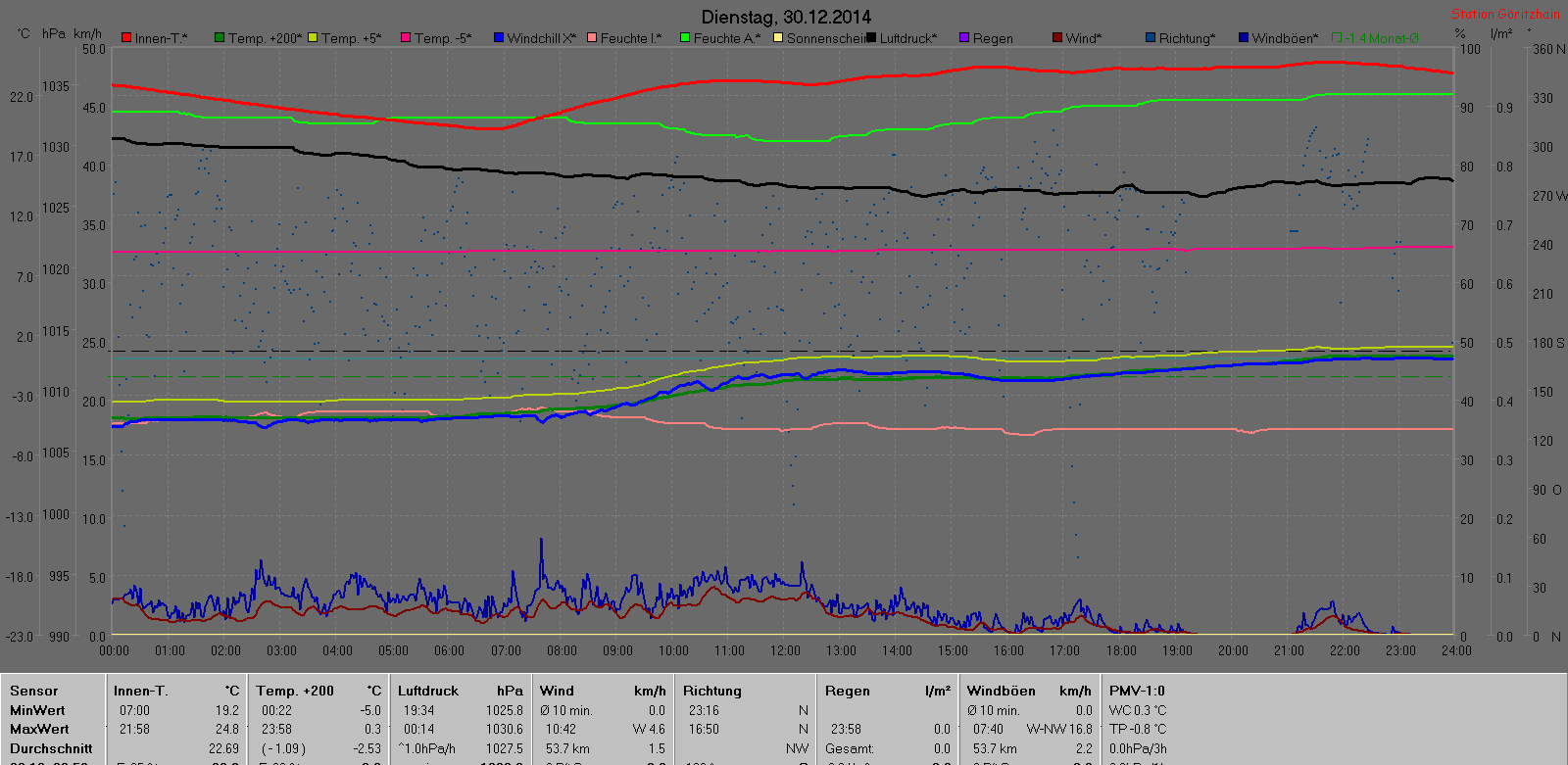Screen dimensions: 1568x765
Task: Click the Regen column header in table
Action: (x=848, y=691)
